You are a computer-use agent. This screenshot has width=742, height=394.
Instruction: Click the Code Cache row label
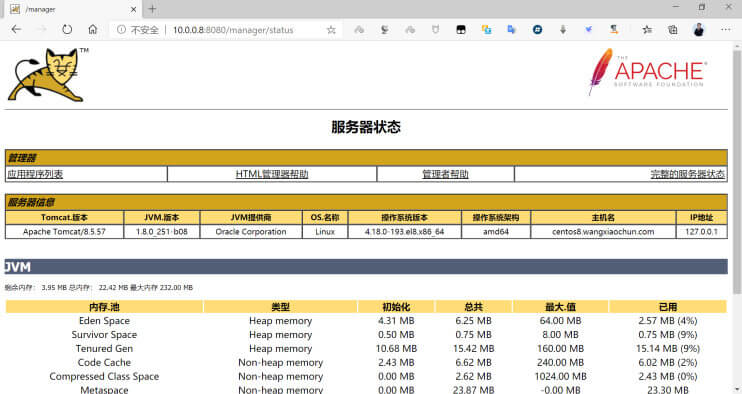pyautogui.click(x=104, y=362)
